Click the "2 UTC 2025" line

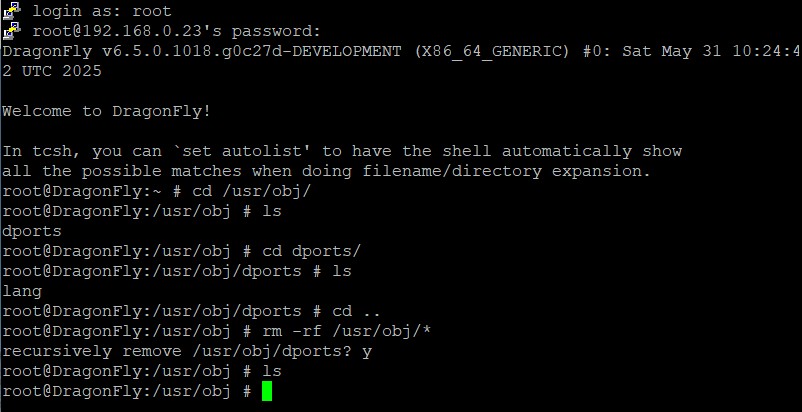52,71
